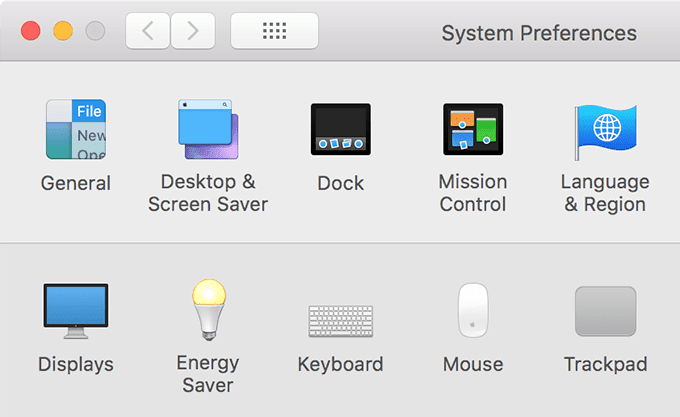Click the "Desktop & Screen Saver" text label
Viewport: 680px width, 417px height.
point(208,193)
